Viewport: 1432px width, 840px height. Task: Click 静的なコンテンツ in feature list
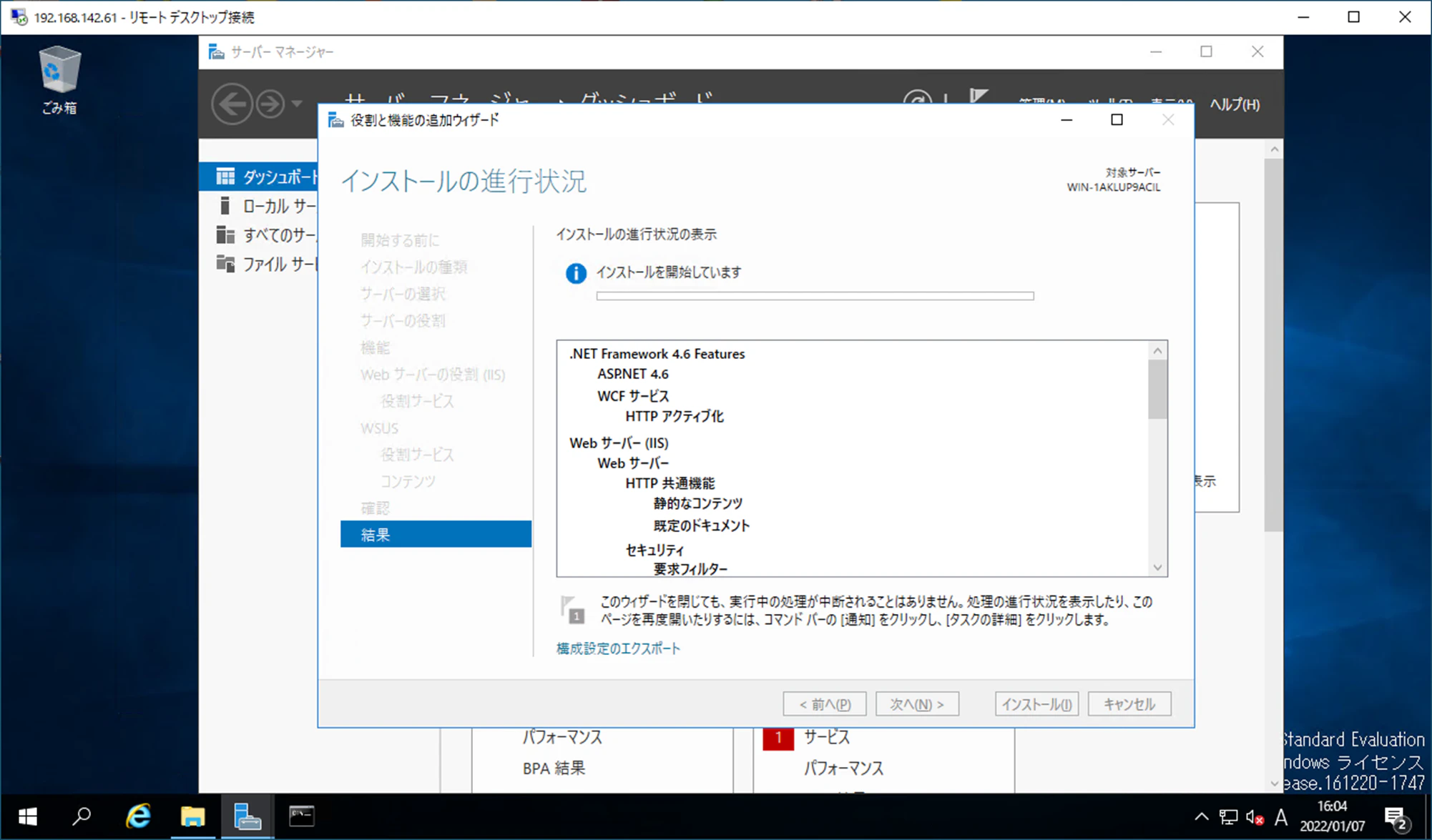click(698, 503)
